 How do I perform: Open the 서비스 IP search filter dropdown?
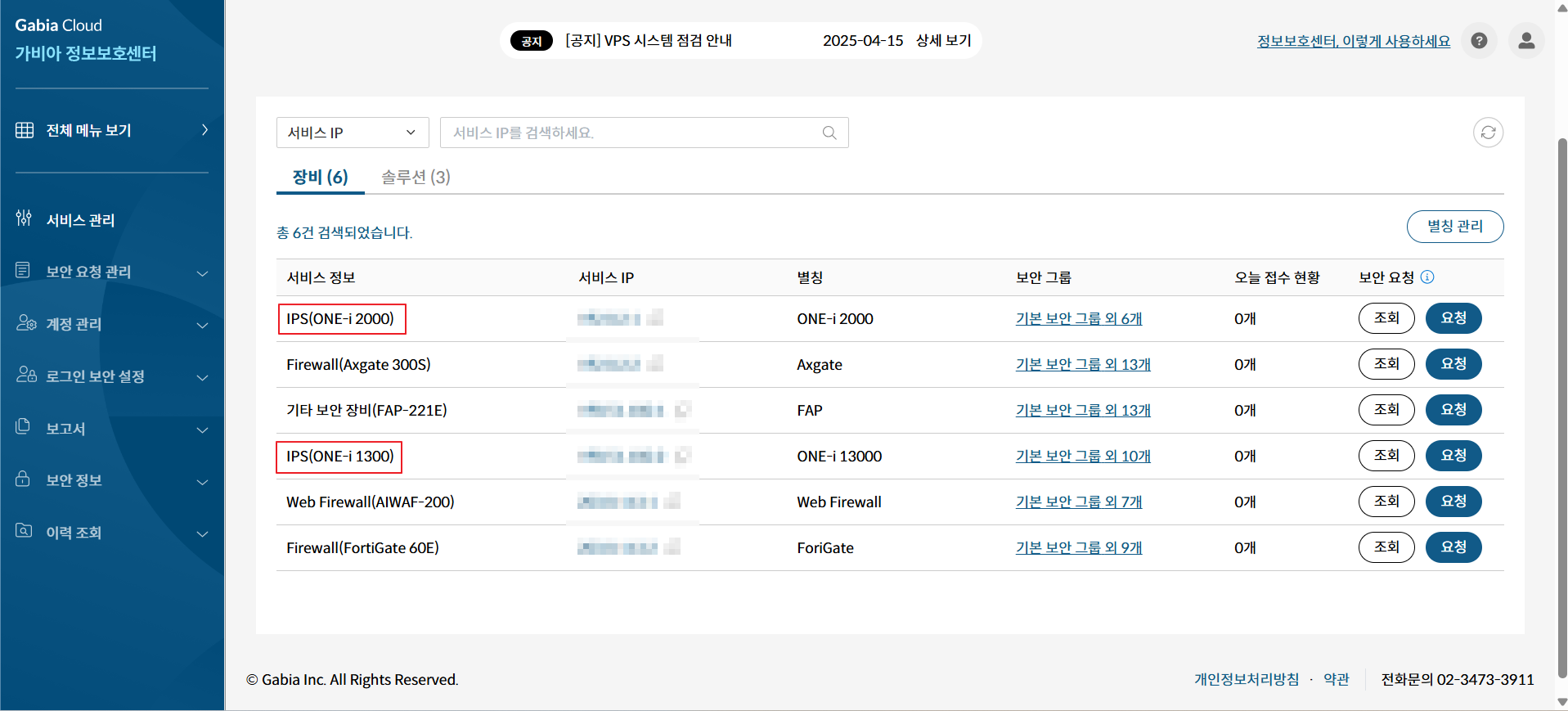353,133
